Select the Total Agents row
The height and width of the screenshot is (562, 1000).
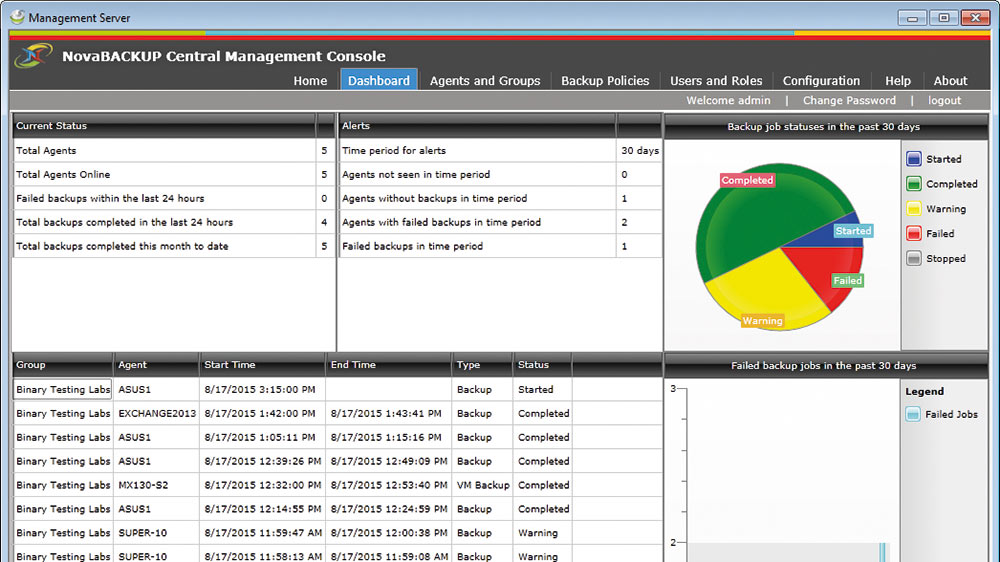tap(173, 151)
